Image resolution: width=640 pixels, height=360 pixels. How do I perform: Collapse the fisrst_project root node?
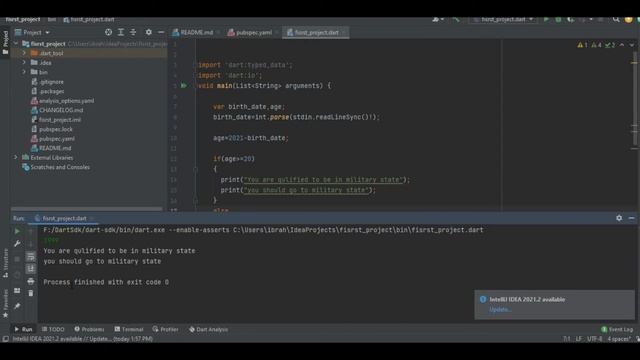(x=16, y=43)
